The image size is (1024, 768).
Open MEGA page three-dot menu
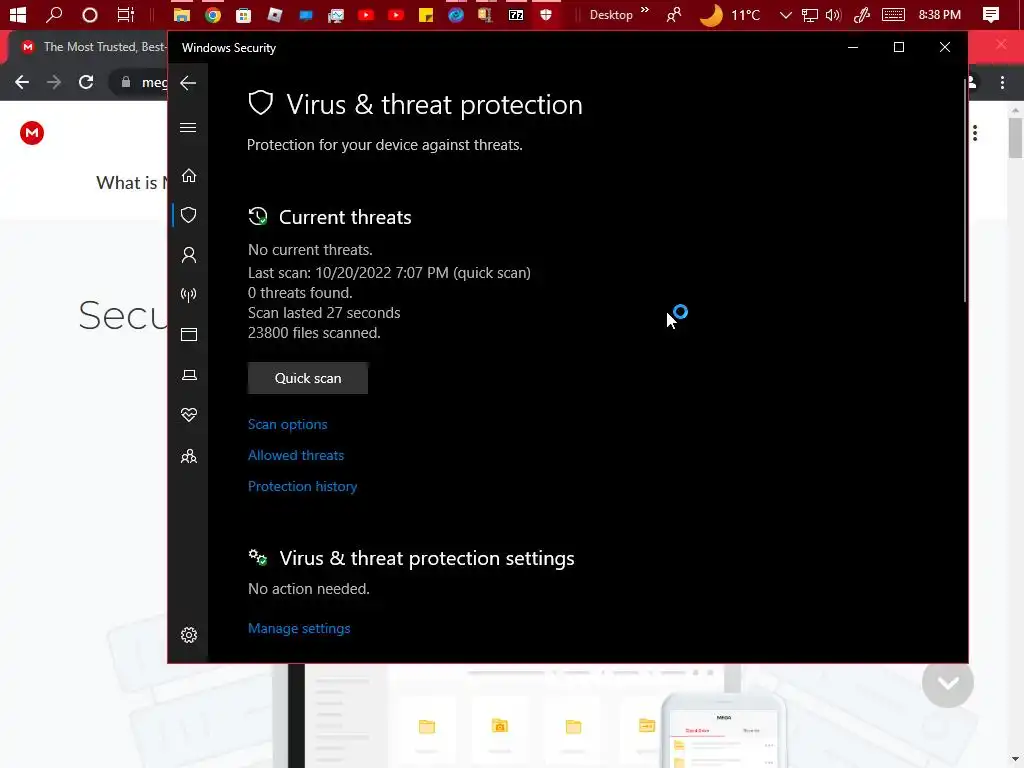click(x=975, y=133)
